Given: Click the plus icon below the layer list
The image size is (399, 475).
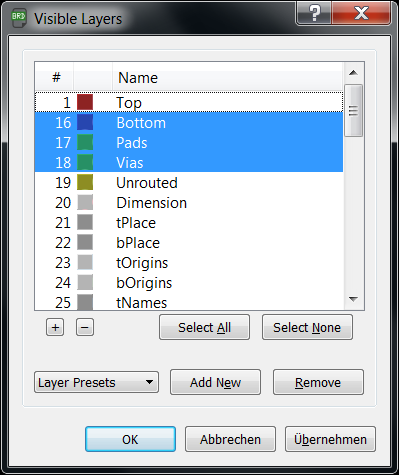Looking at the screenshot, I should click(55, 327).
